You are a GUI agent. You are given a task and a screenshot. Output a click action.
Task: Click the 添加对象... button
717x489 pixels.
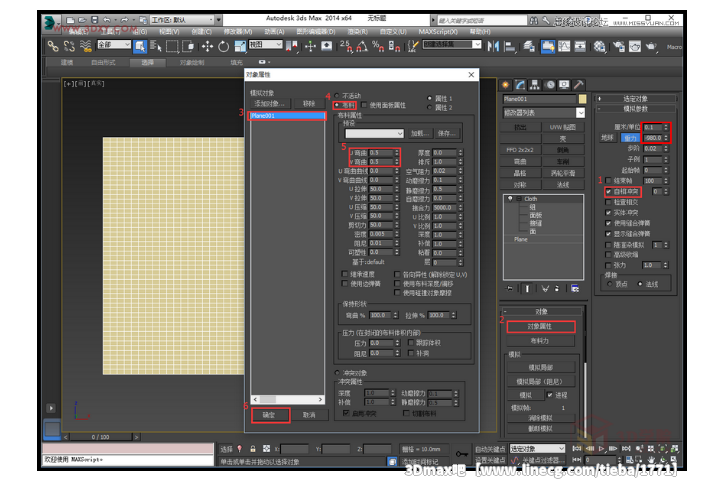coord(270,104)
